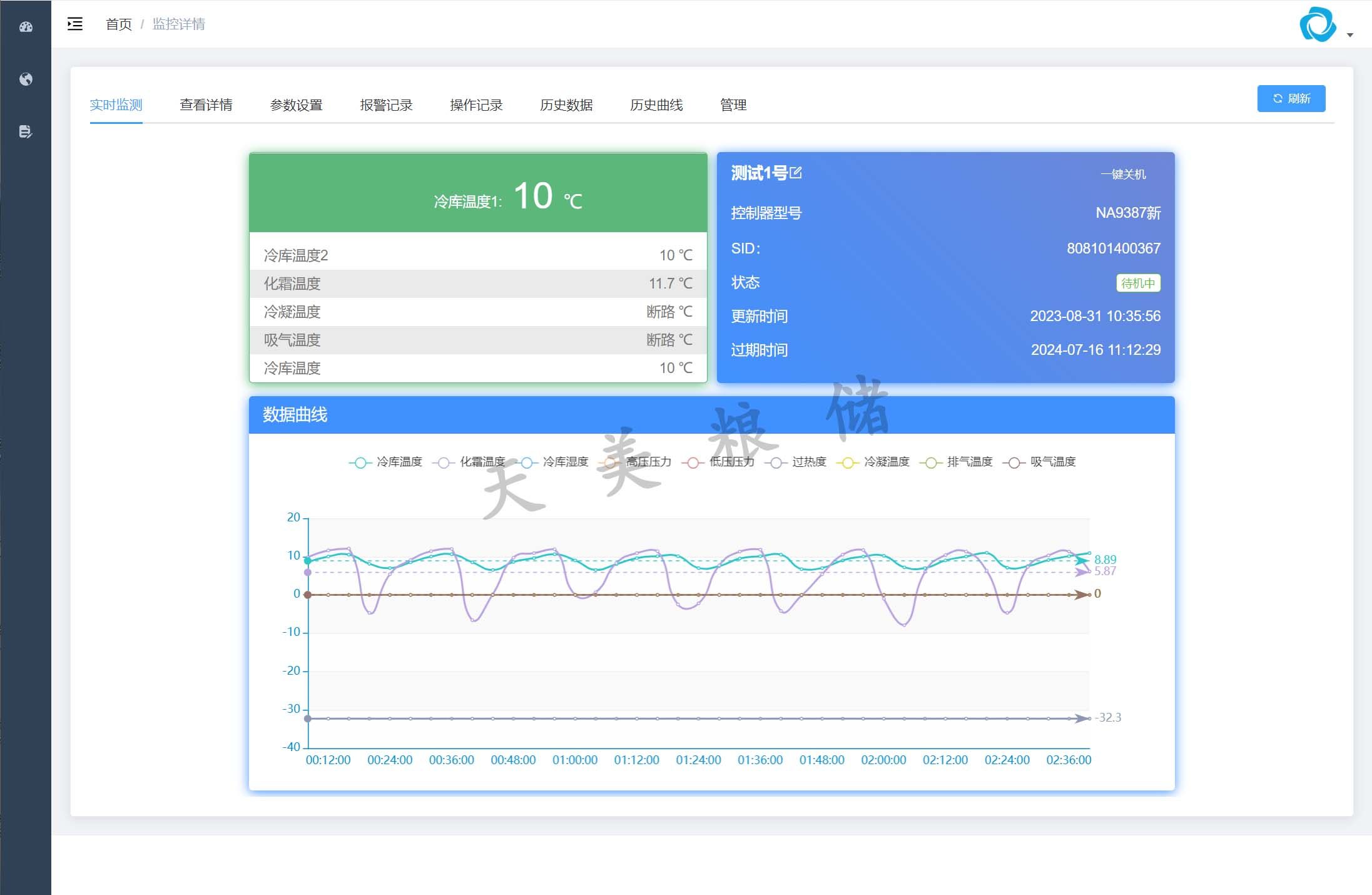Open the 管理 tab
The height and width of the screenshot is (895, 1372).
click(734, 105)
